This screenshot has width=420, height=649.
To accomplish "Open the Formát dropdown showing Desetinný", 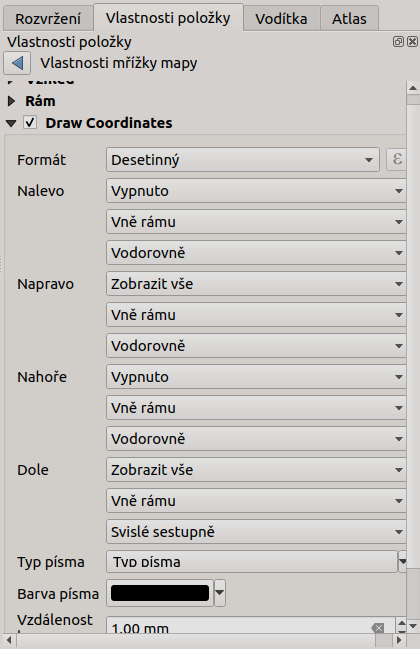I will click(x=242, y=160).
